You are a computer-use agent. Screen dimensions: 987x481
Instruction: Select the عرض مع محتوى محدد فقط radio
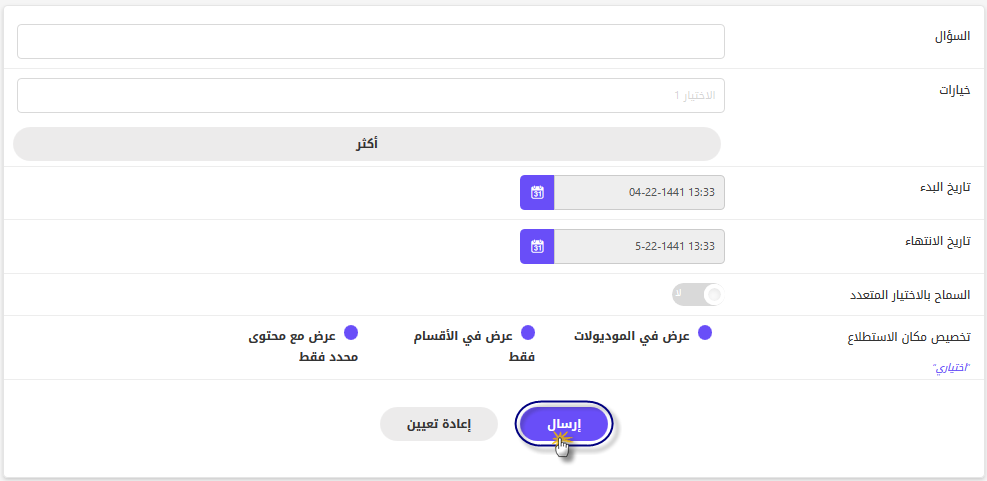coord(351,332)
